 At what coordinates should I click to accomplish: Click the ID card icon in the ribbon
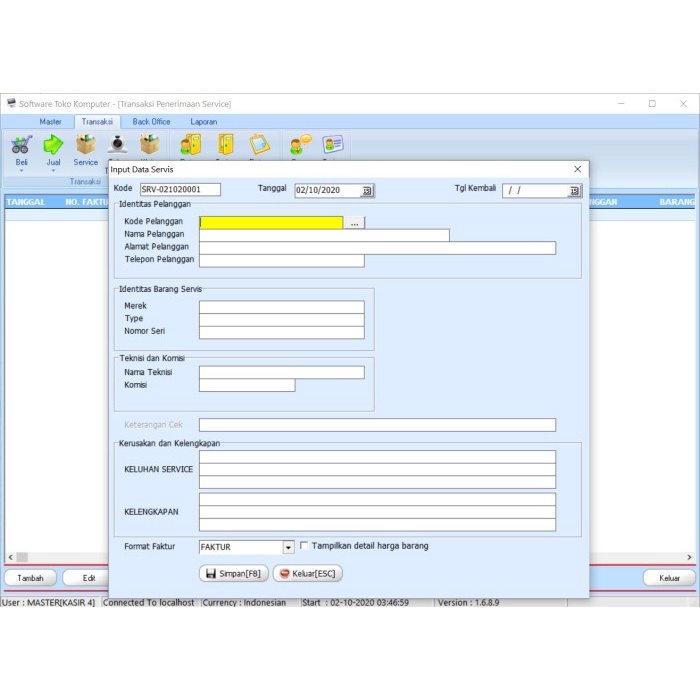point(333,145)
